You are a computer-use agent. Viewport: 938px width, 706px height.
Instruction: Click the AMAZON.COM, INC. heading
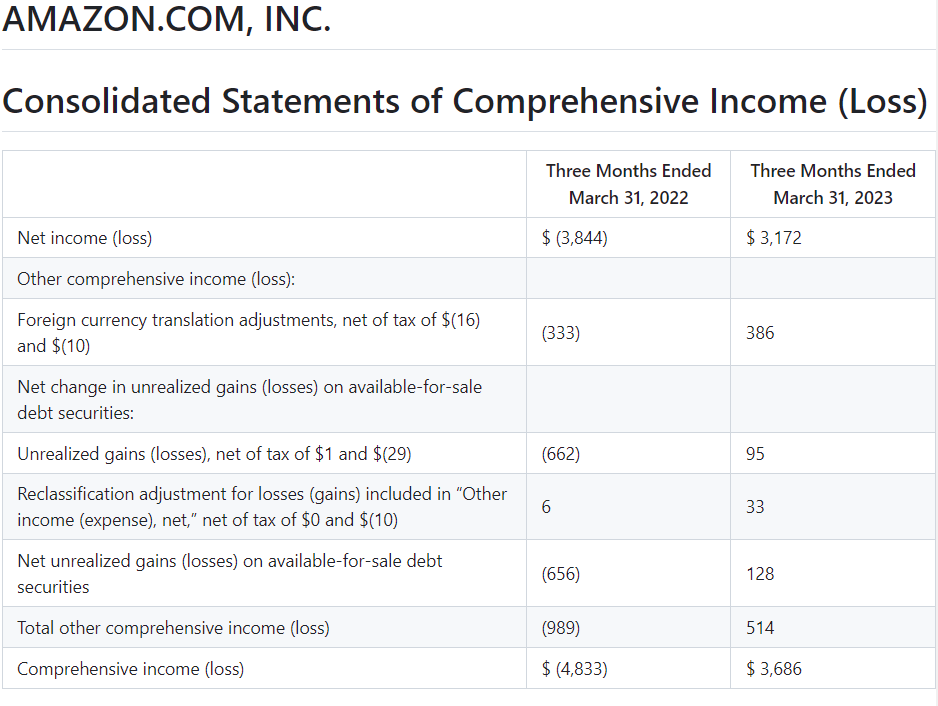(166, 19)
